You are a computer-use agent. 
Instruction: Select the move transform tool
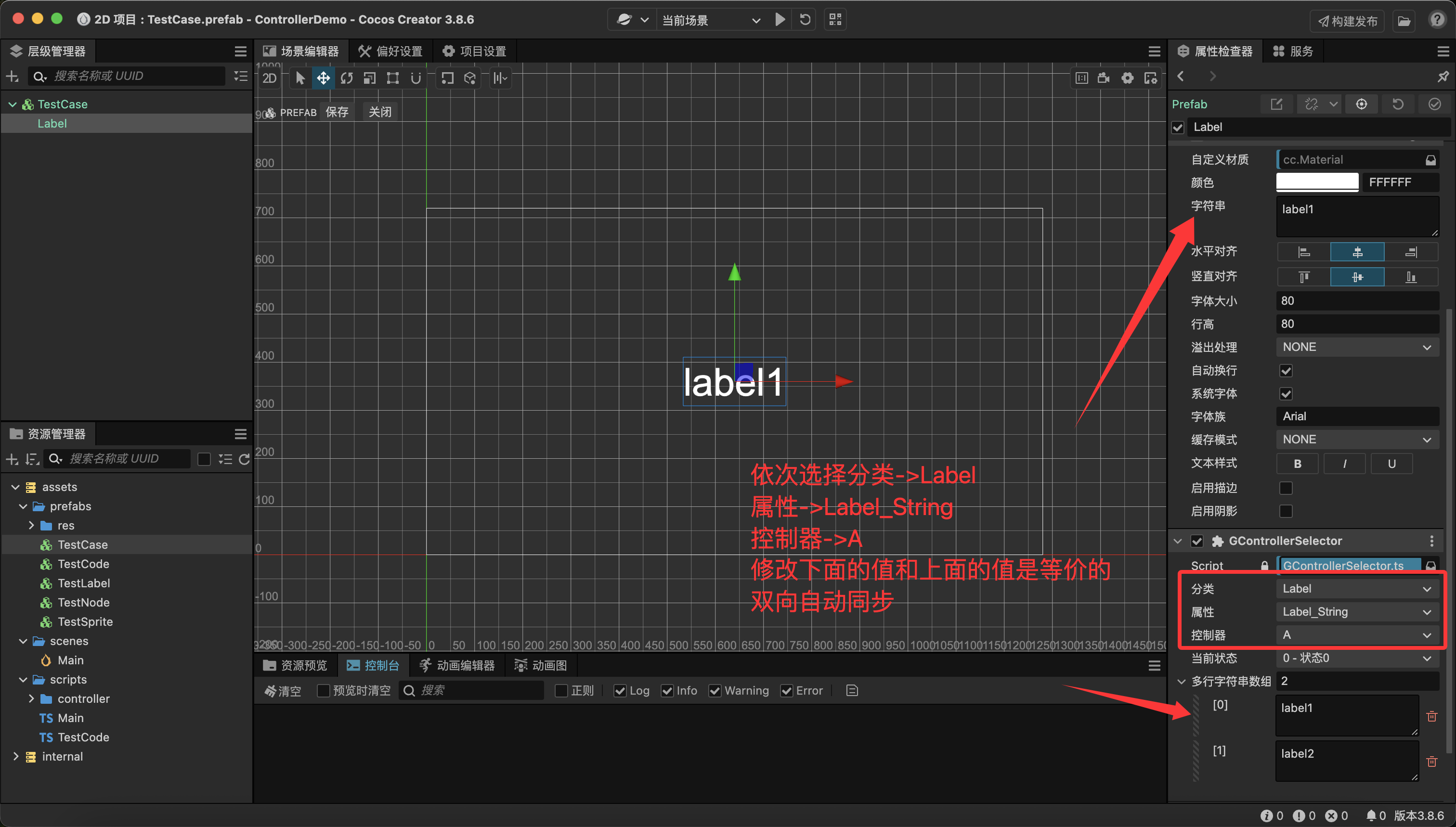pyautogui.click(x=323, y=78)
